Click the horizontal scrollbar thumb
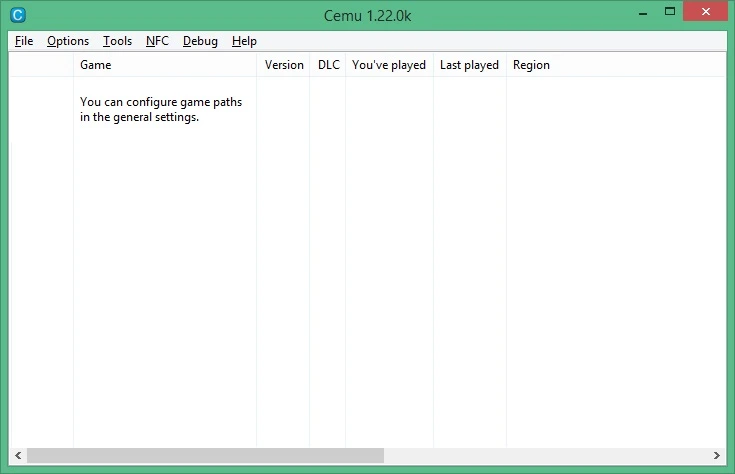735x474 pixels. click(x=205, y=455)
